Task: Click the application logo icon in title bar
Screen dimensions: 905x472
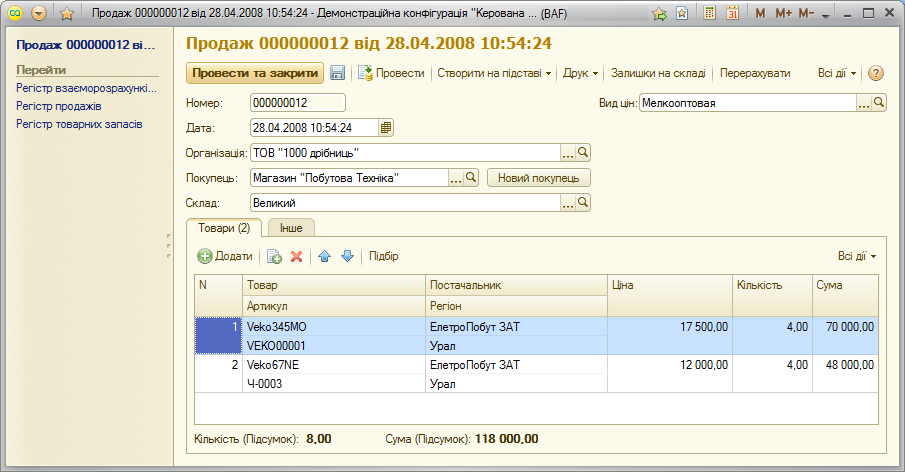Action: tap(16, 13)
